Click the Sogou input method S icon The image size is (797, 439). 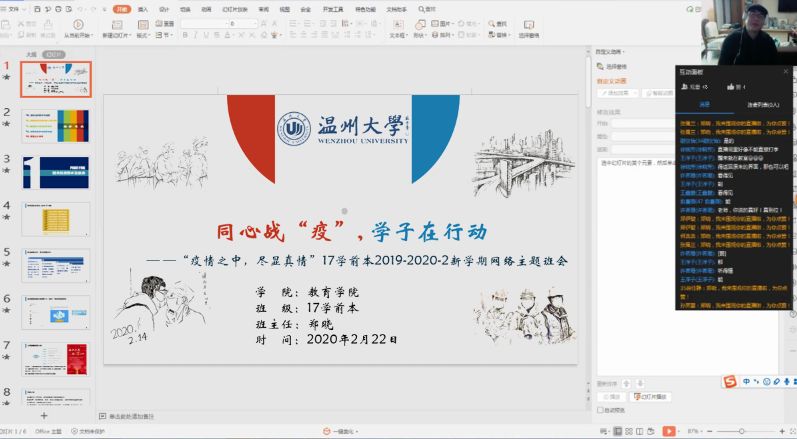730,381
